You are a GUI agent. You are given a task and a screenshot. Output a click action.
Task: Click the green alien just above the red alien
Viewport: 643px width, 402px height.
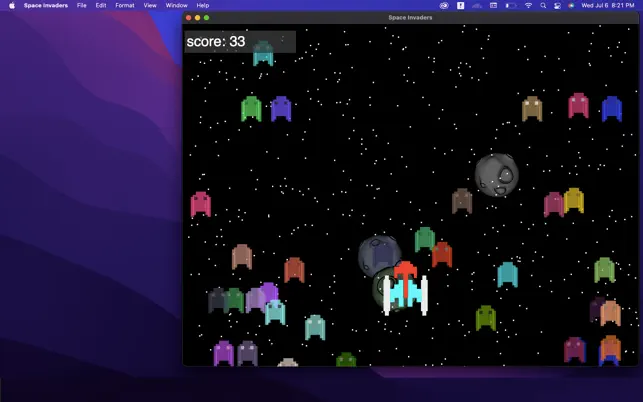click(424, 239)
